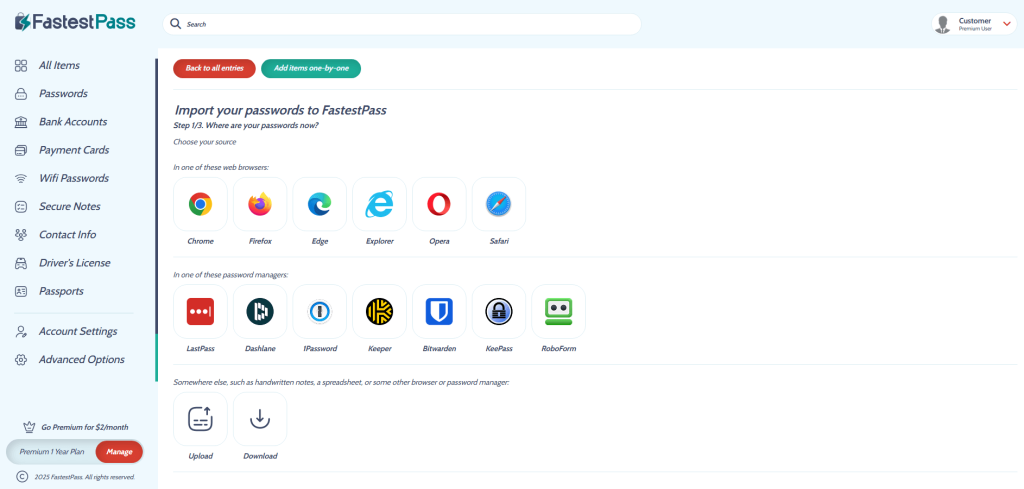Import from LastPass password manager
The image size is (1024, 489).
click(x=200, y=311)
